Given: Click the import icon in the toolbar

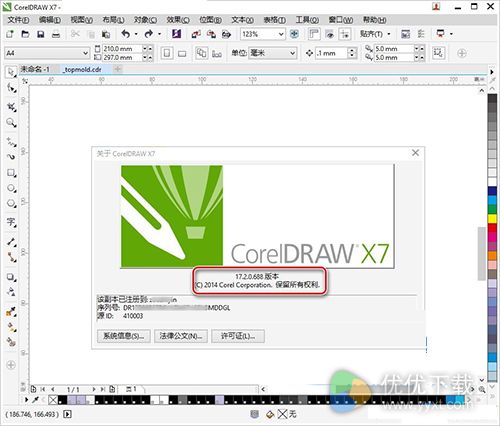Looking at the screenshot, I should coord(196,34).
